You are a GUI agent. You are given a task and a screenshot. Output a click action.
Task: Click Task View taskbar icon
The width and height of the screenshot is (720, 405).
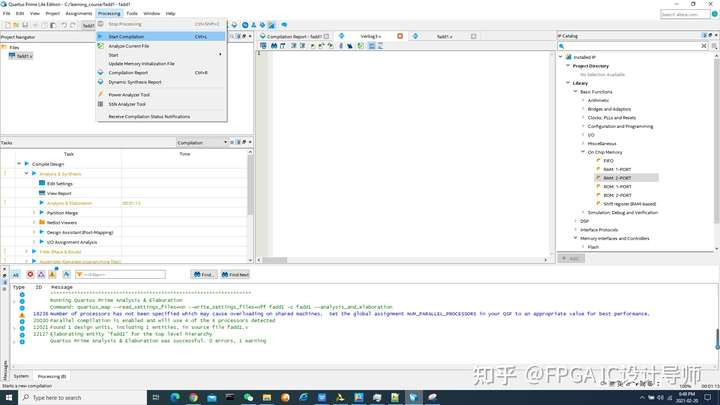(x=156, y=398)
